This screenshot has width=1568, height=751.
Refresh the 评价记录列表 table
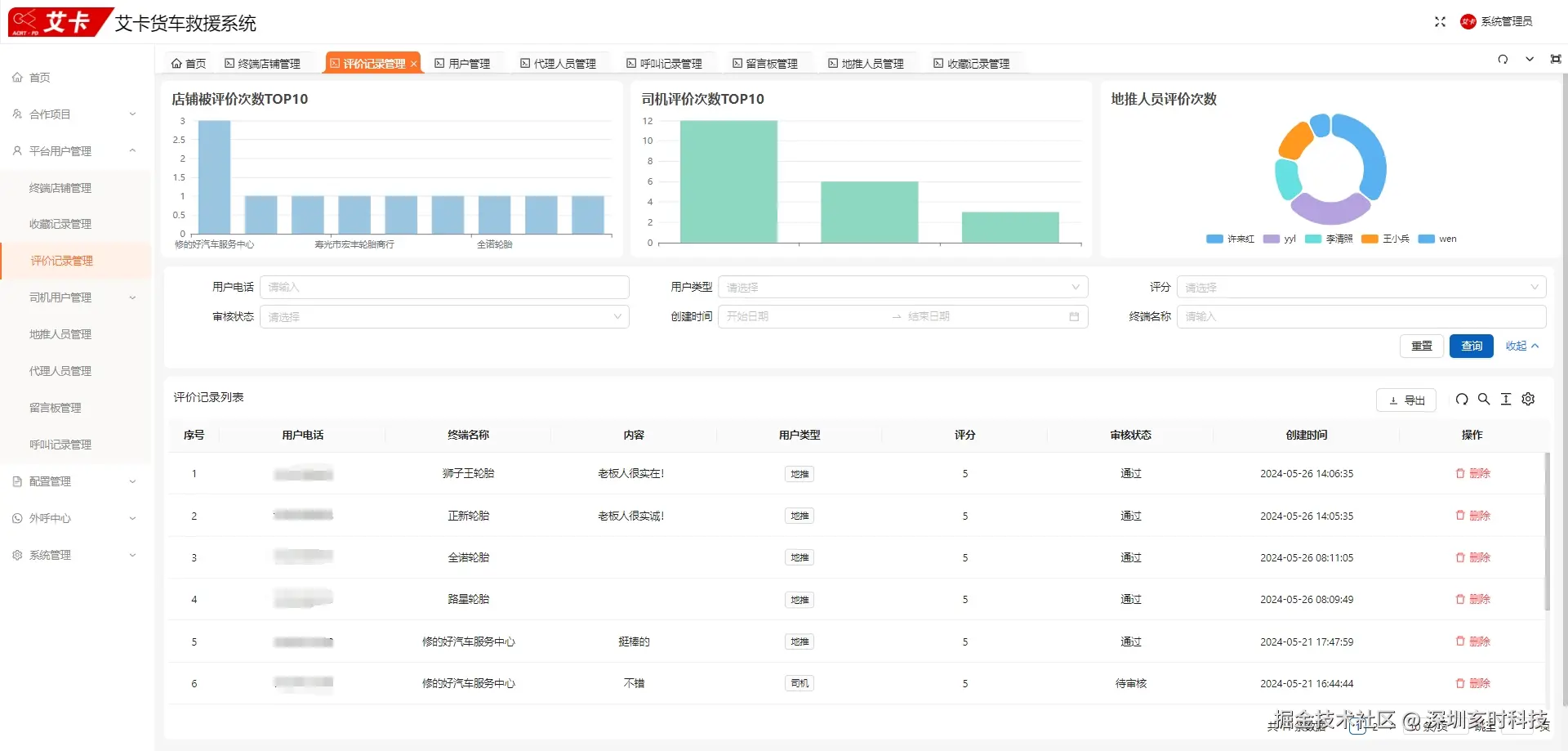1462,399
